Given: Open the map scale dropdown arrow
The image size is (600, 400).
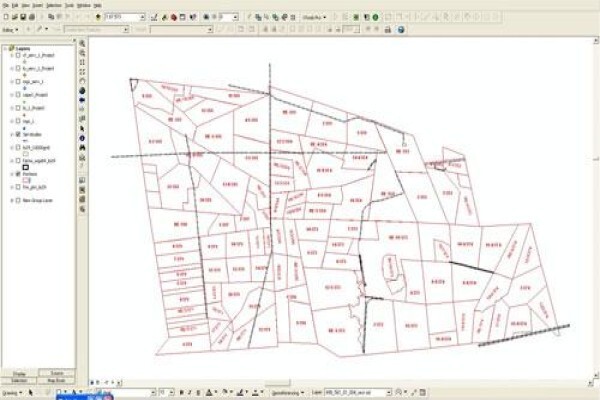Looking at the screenshot, I should tap(142, 17).
